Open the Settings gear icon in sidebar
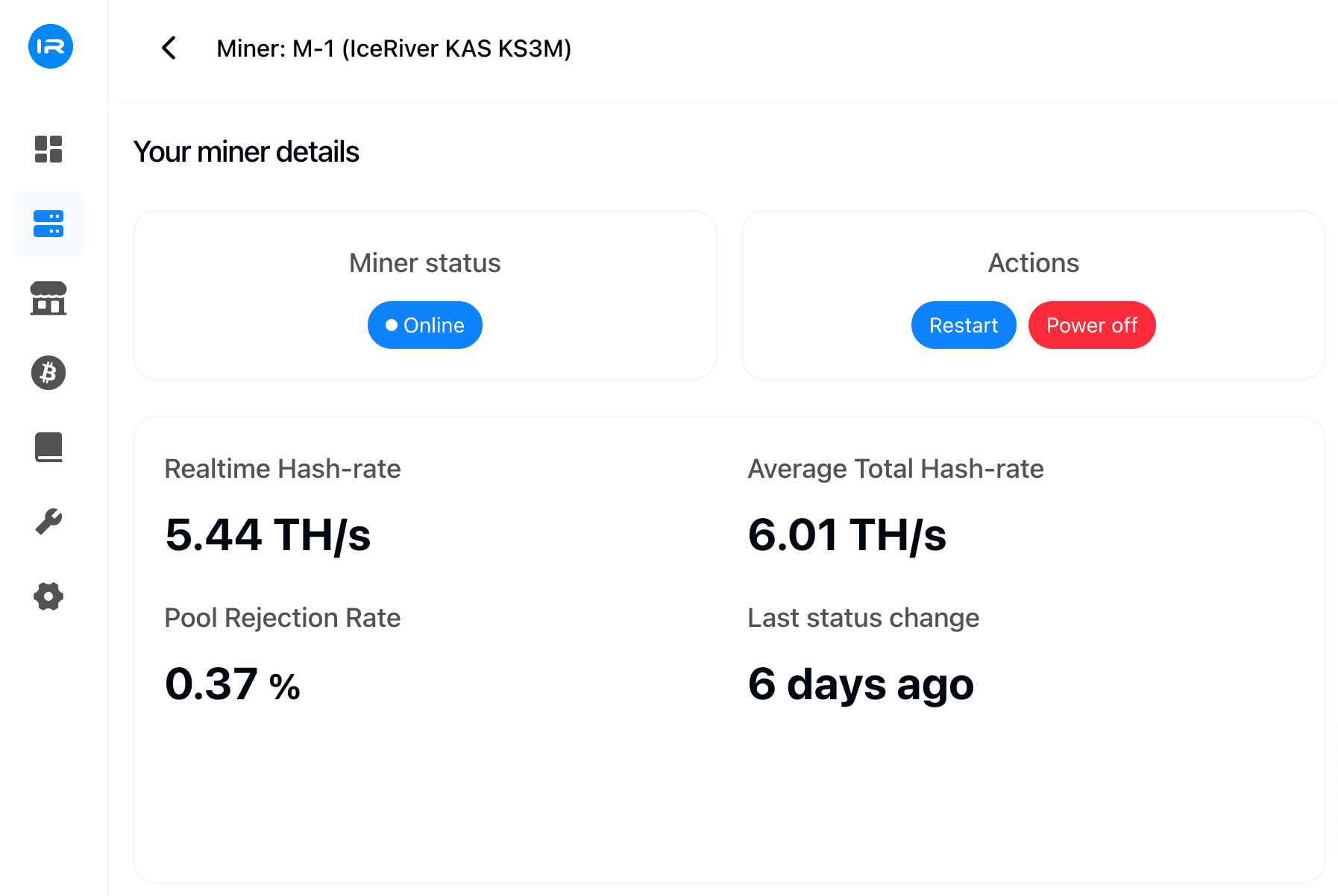Viewport: 1338px width, 896px height. pos(48,596)
